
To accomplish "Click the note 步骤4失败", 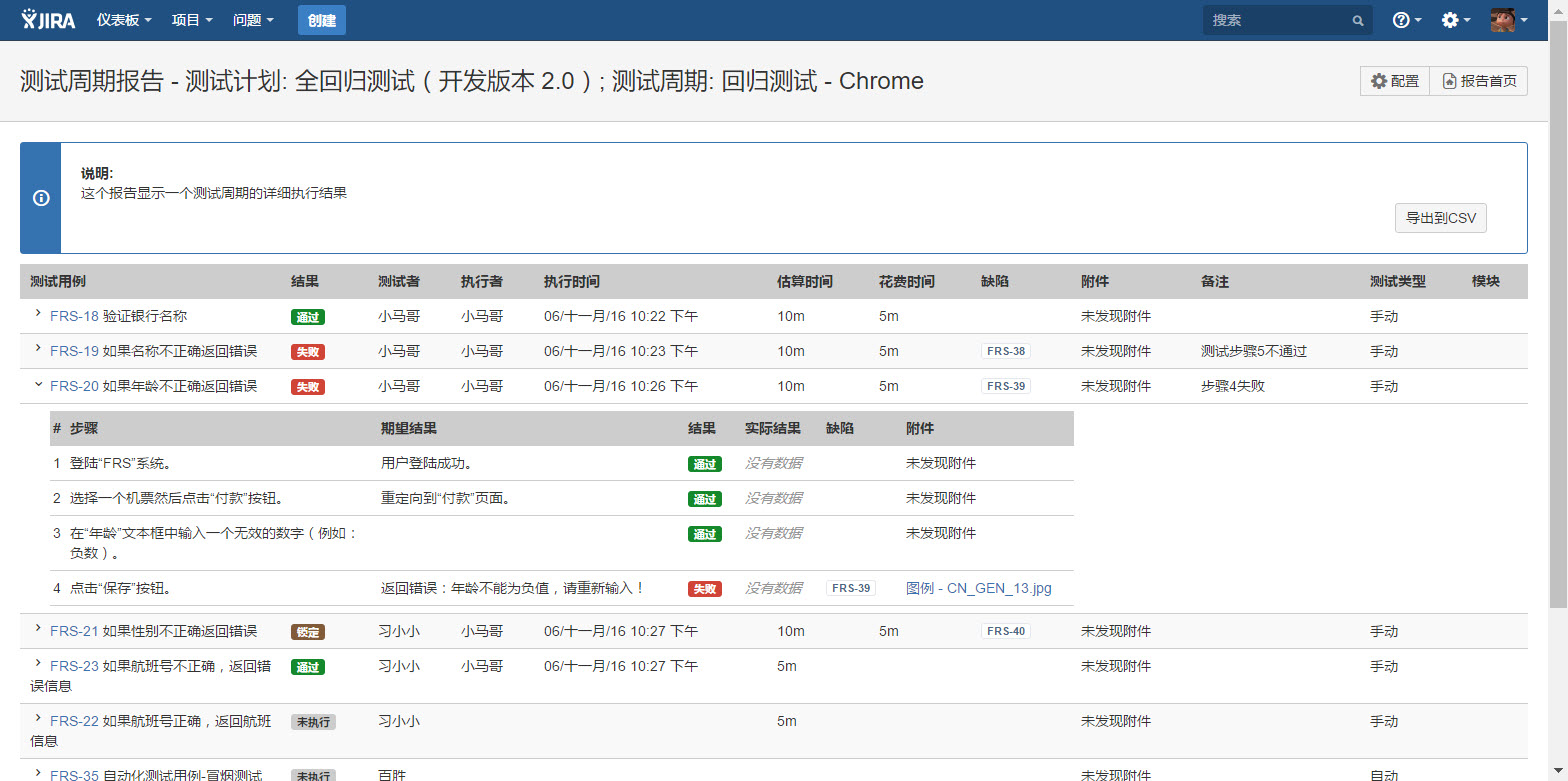I will pos(1233,386).
